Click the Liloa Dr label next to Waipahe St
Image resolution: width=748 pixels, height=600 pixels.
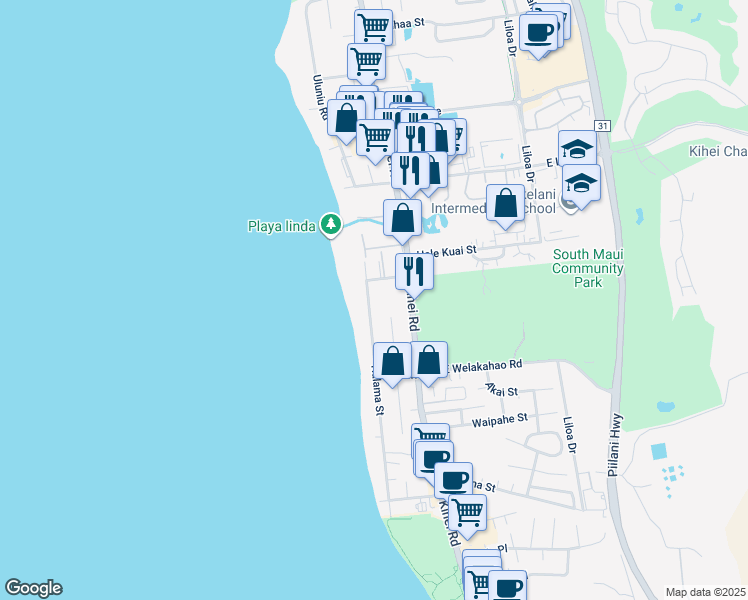[x=570, y=435]
